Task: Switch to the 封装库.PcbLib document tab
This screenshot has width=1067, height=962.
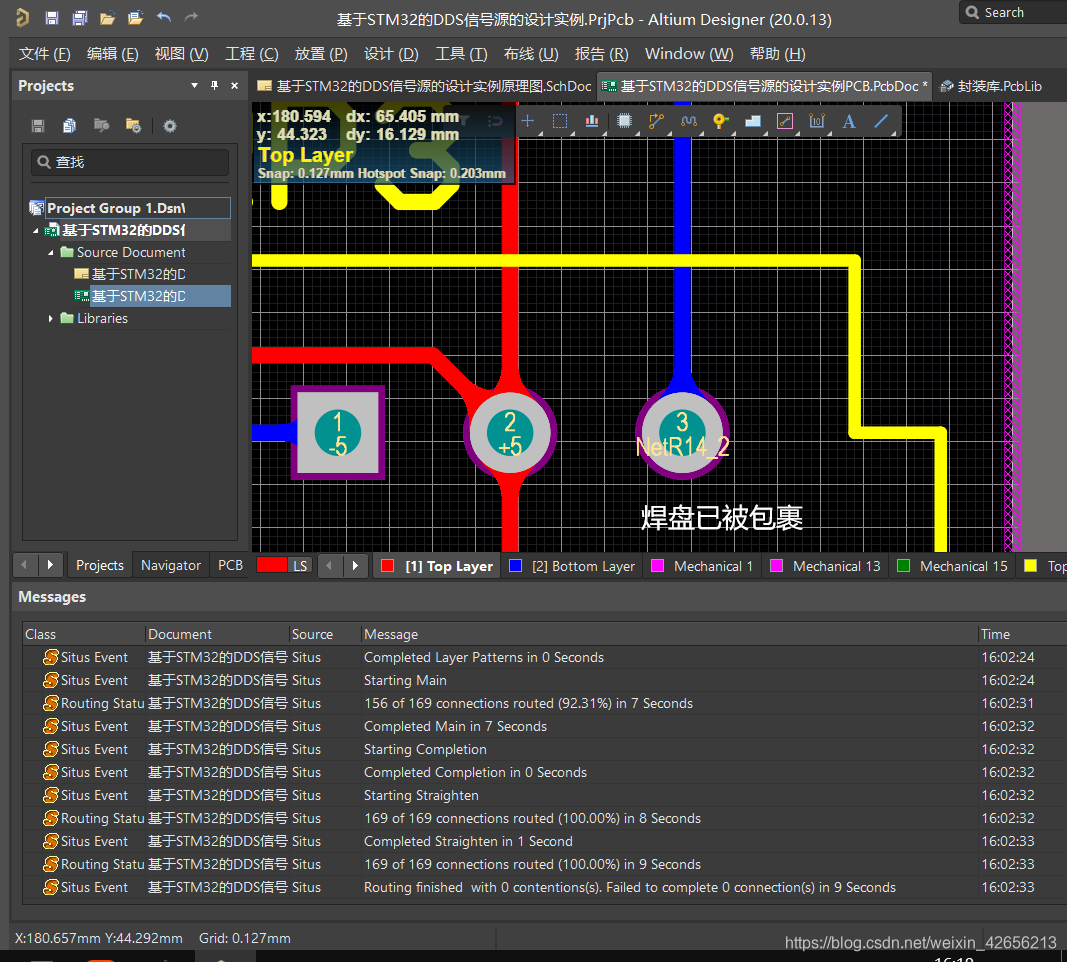Action: click(991, 86)
